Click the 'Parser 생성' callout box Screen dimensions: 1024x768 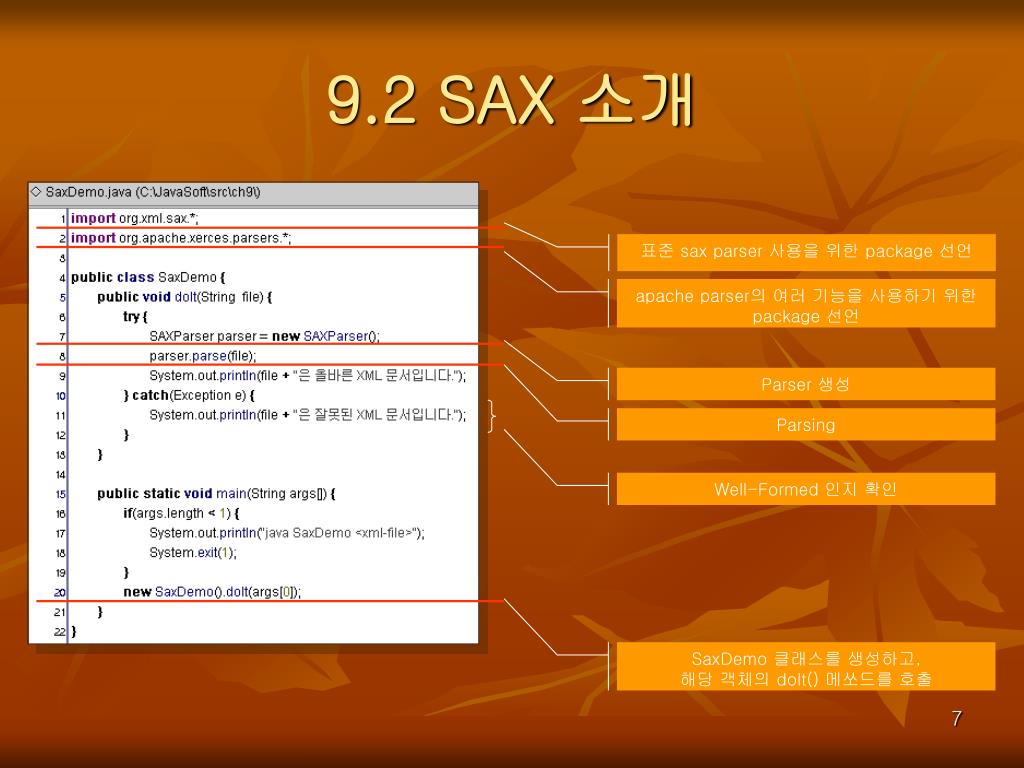pyautogui.click(x=806, y=384)
